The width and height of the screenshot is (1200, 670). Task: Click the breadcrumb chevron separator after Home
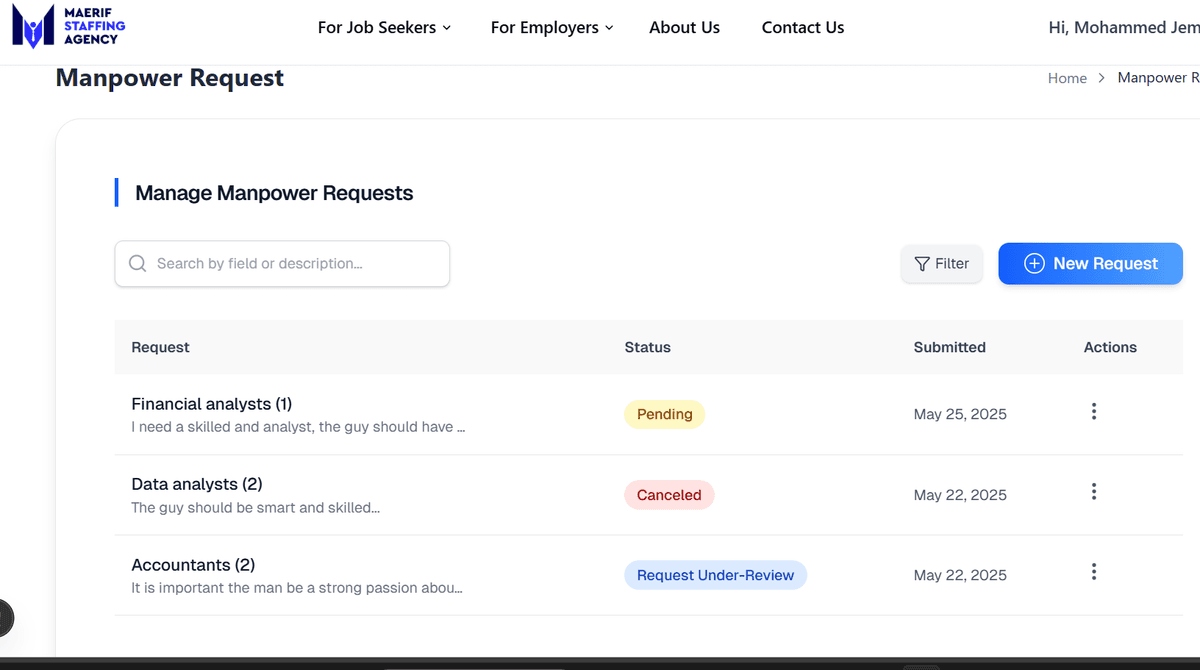[1102, 78]
